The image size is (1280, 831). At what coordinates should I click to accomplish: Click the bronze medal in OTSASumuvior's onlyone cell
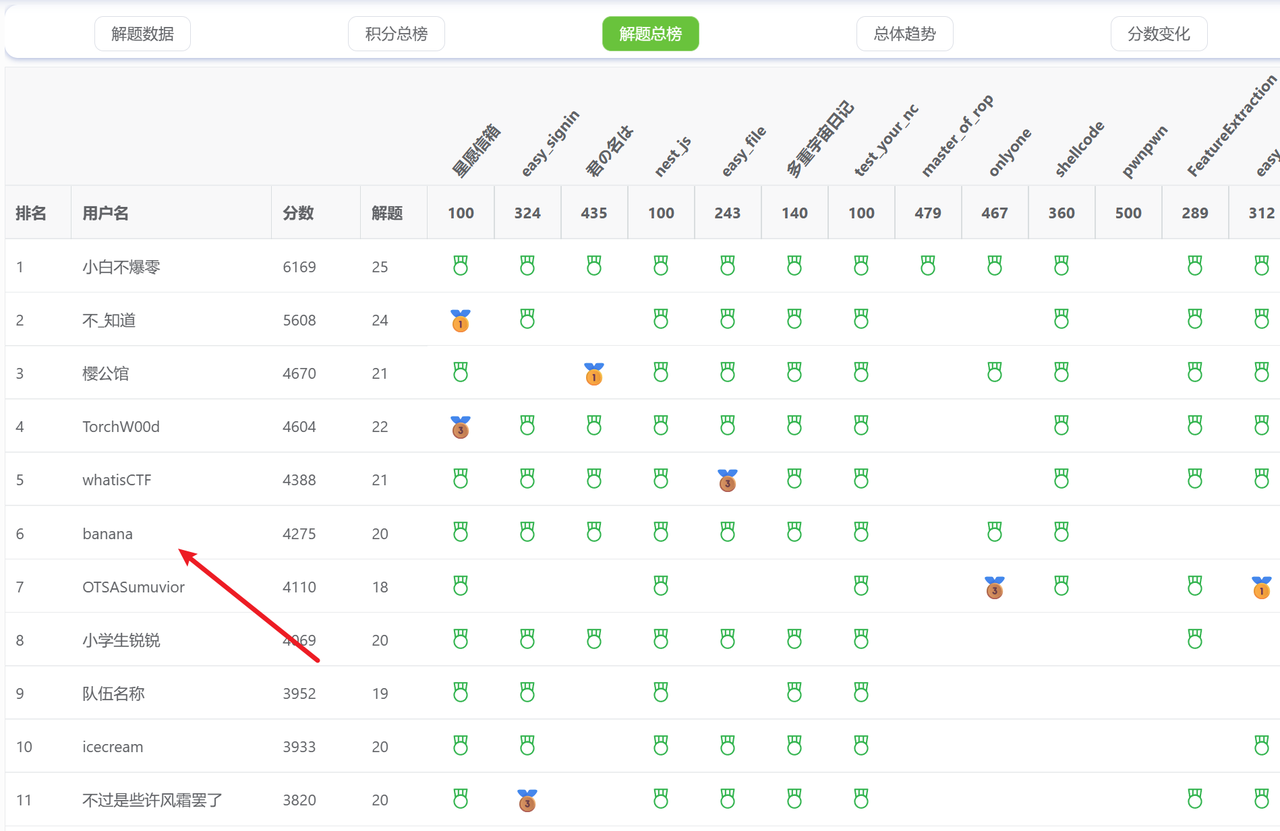click(x=994, y=587)
